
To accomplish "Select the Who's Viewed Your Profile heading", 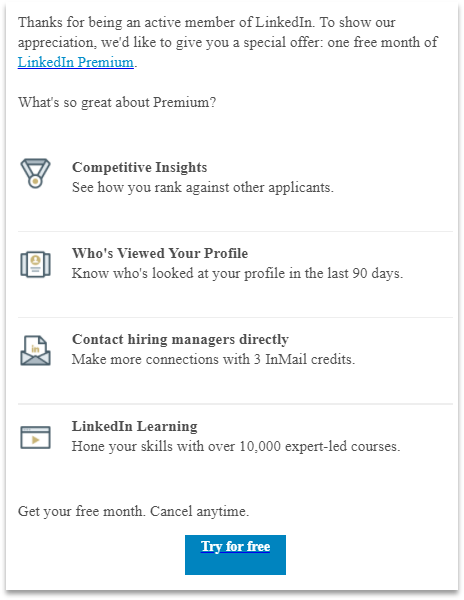I will tap(160, 253).
